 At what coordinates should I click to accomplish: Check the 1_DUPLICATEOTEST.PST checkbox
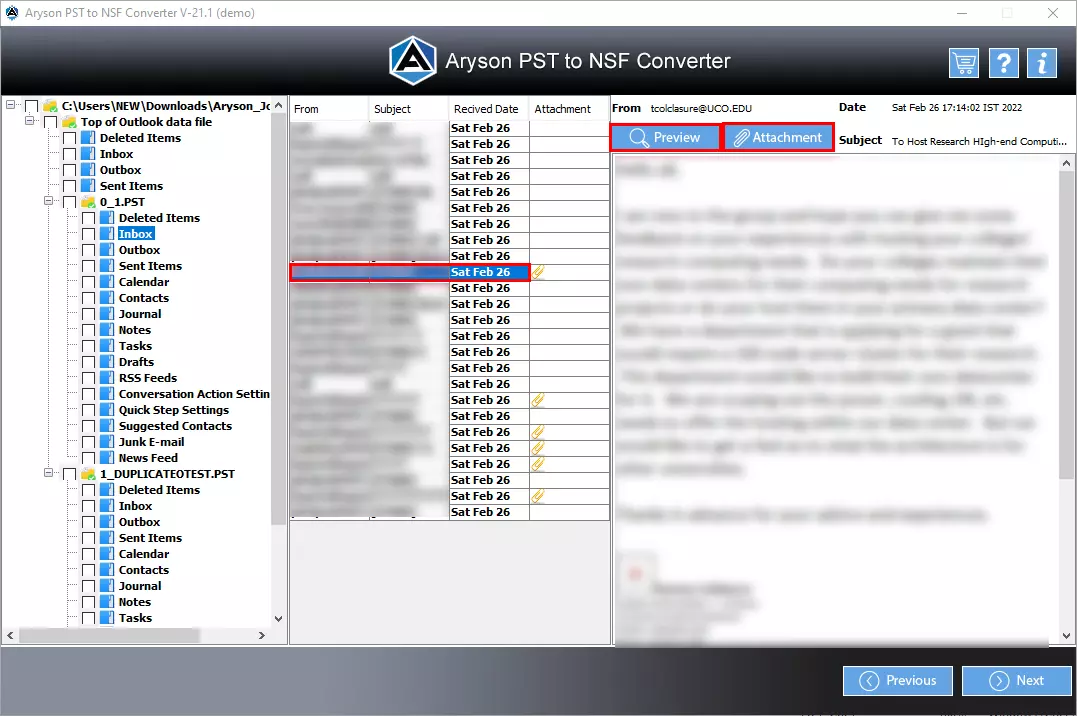69,474
